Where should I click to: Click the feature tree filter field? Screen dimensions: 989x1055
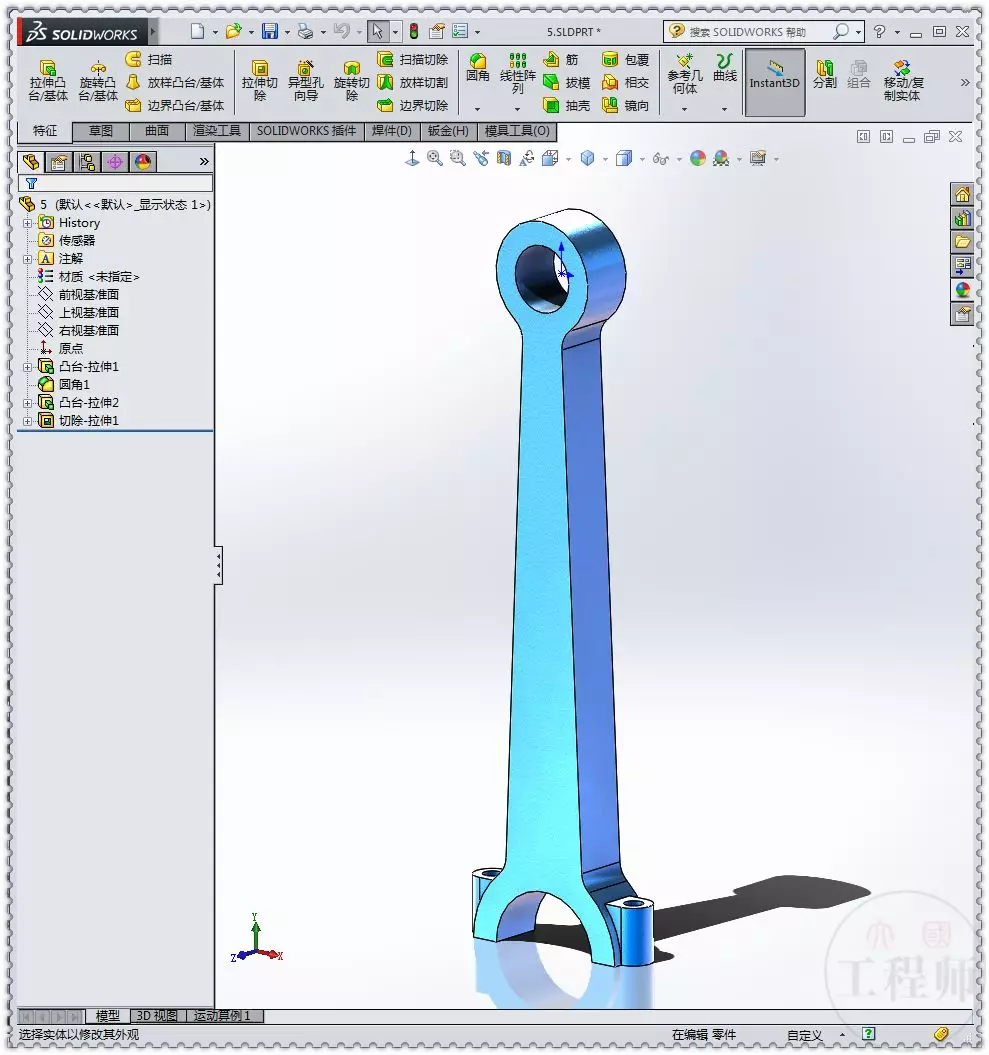coord(115,183)
